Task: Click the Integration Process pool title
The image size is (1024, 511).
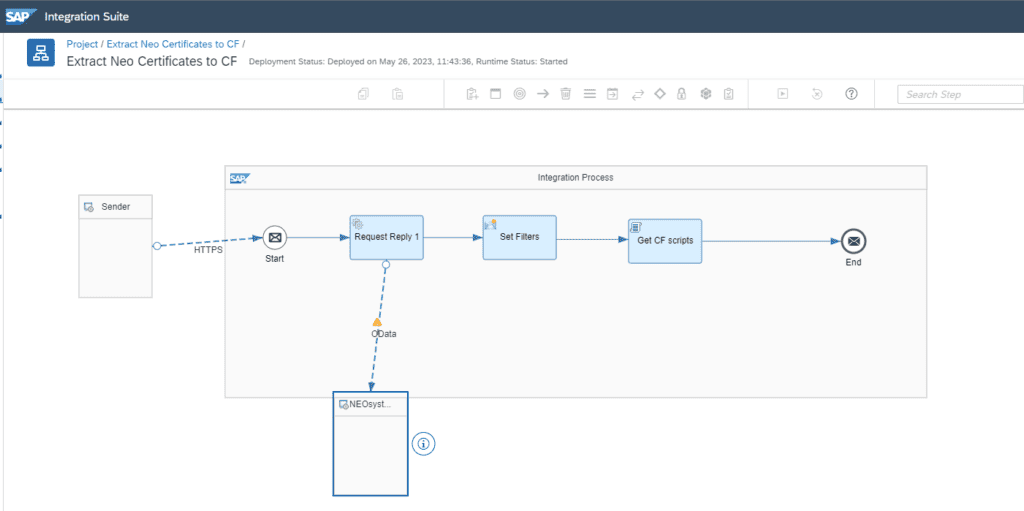Action: pos(575,177)
